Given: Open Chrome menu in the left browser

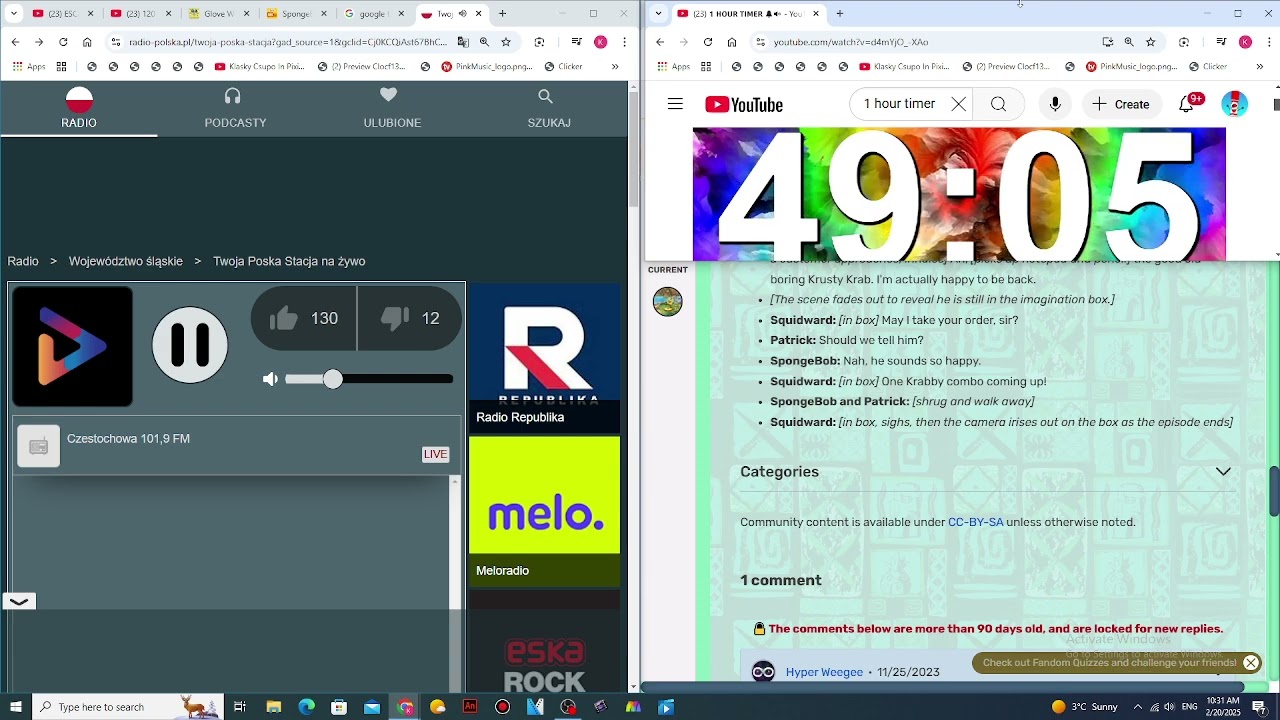Looking at the screenshot, I should tap(624, 42).
